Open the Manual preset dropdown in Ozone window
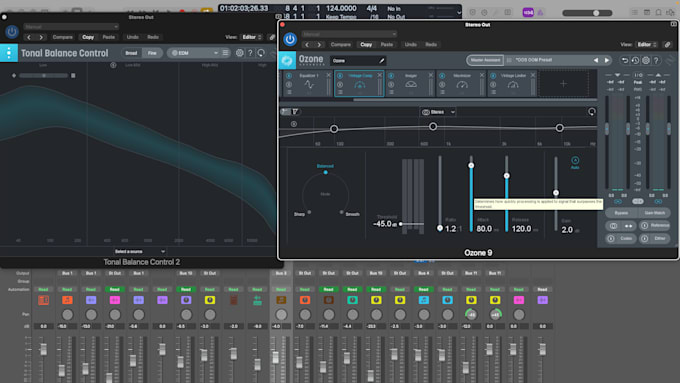This screenshot has height=383, width=680. pyautogui.click(x=349, y=34)
